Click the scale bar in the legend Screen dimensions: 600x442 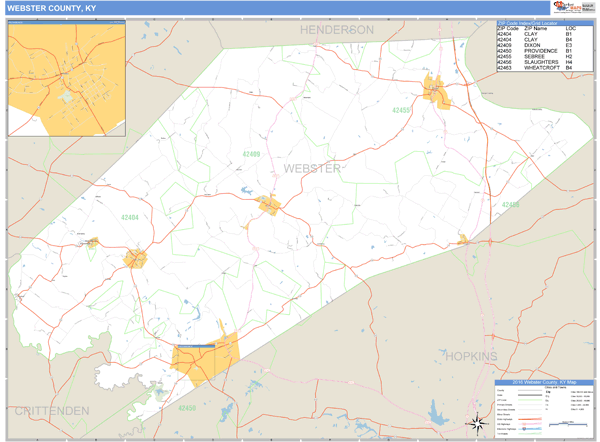[x=568, y=424]
